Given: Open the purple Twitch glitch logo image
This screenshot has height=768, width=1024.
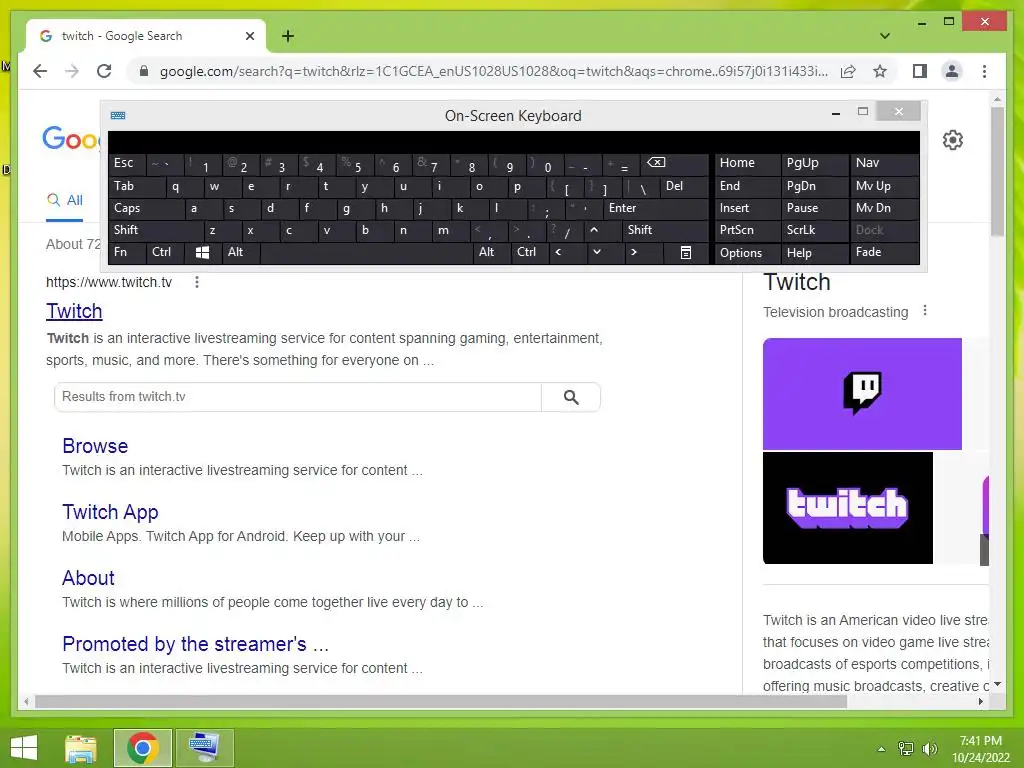Looking at the screenshot, I should click(x=862, y=394).
